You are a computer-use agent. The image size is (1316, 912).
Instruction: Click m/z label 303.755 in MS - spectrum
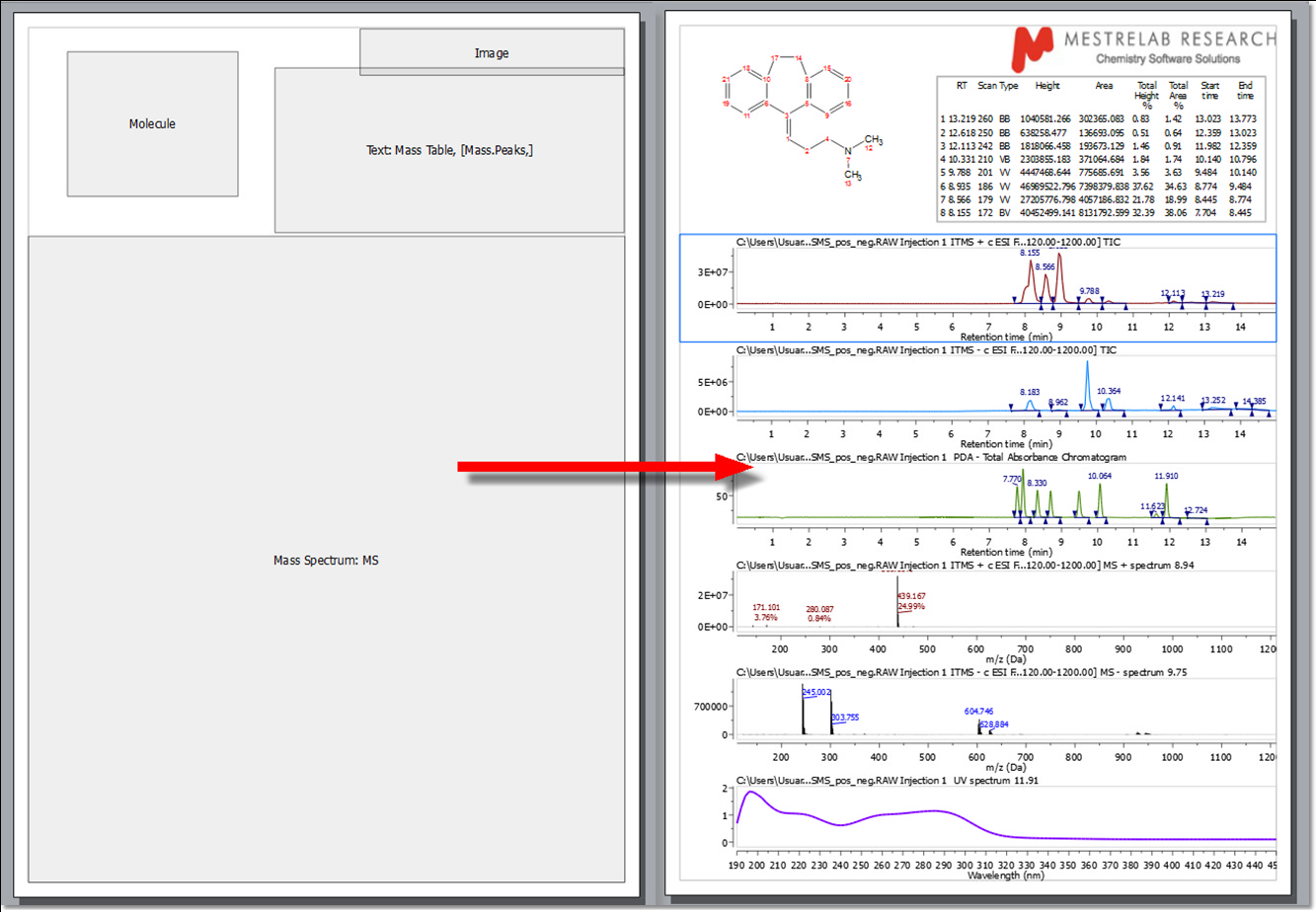point(845,717)
